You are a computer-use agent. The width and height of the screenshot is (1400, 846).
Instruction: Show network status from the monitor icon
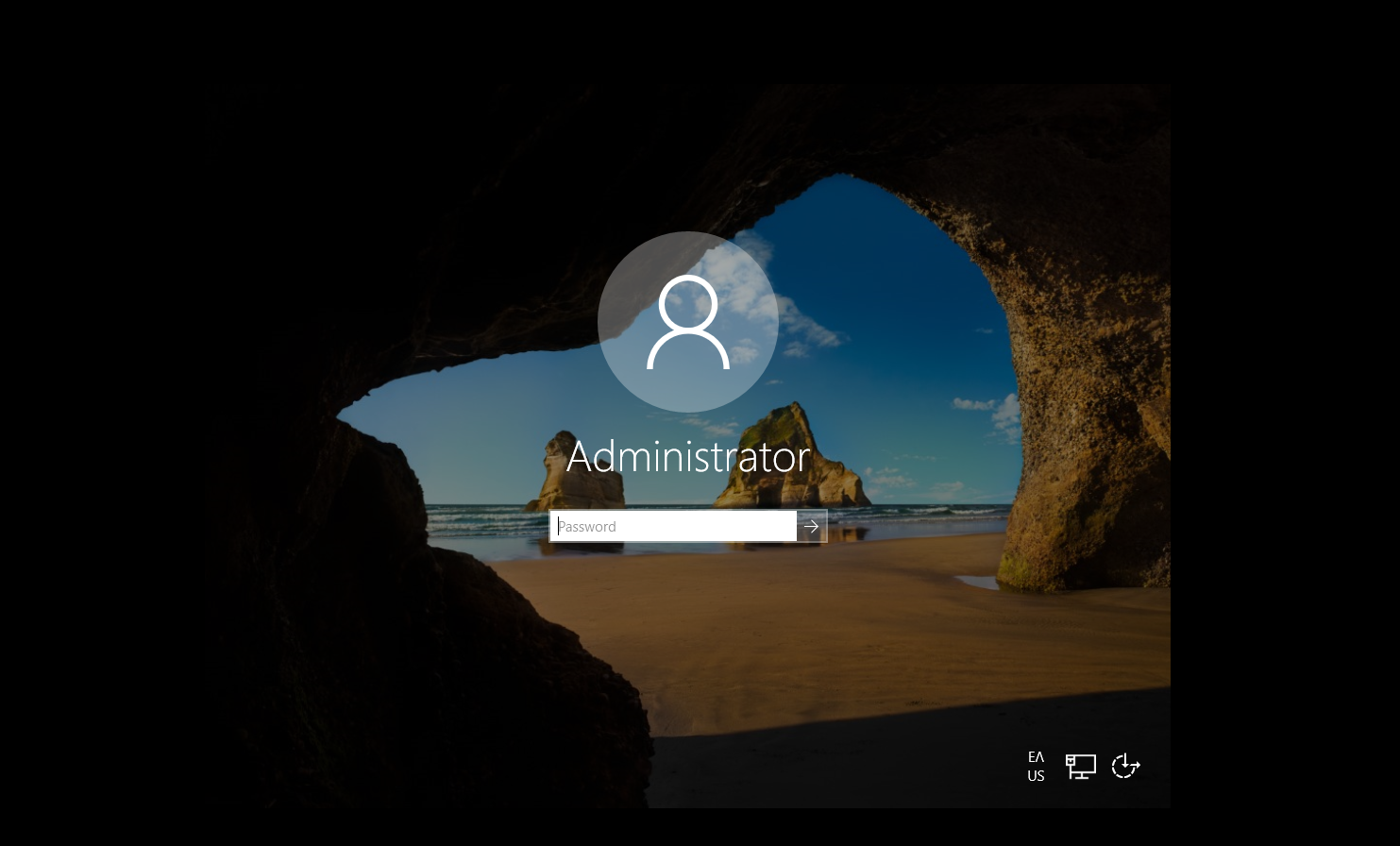(1080, 766)
